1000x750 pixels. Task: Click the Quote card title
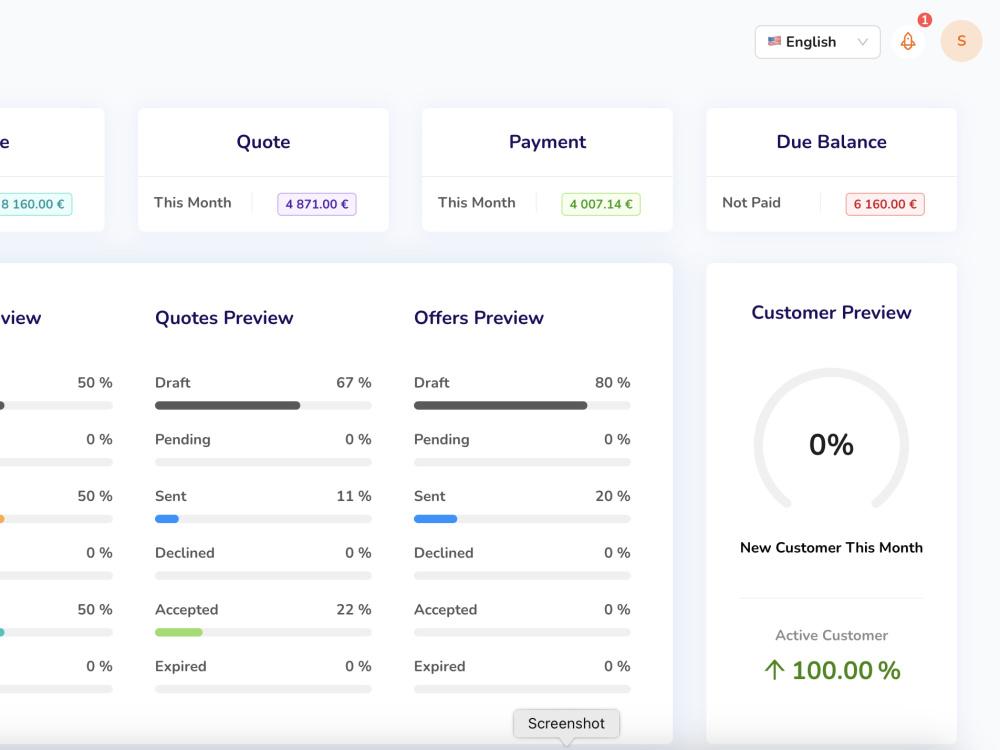[263, 142]
